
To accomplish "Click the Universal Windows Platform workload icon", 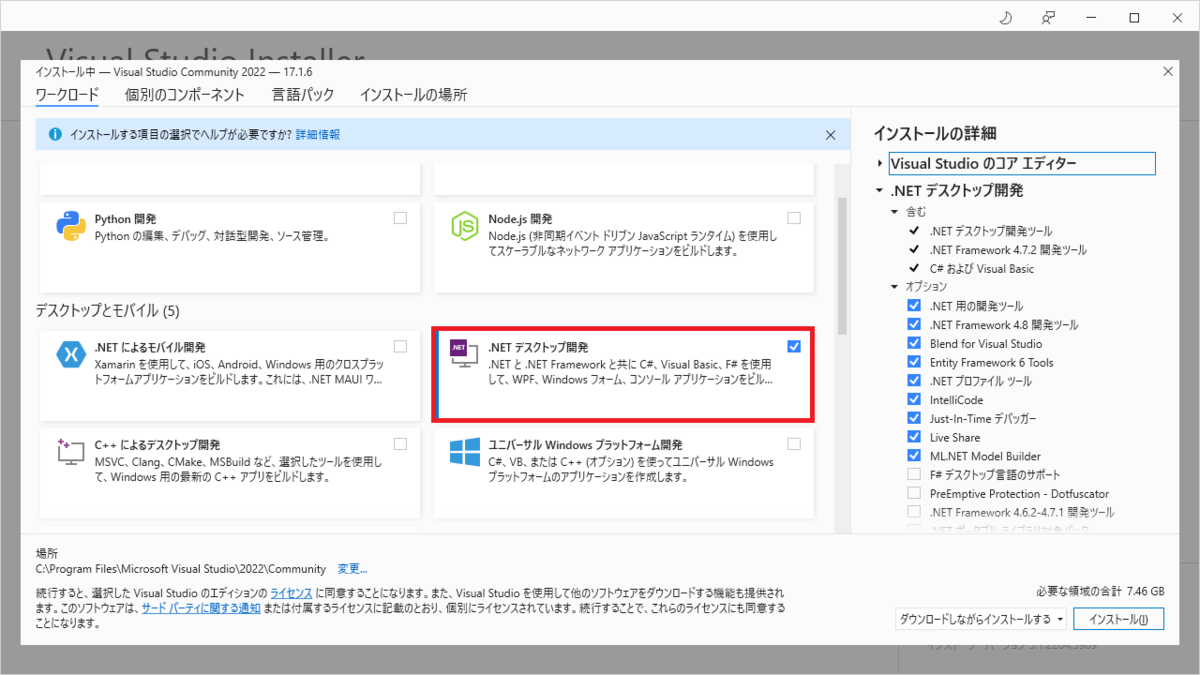I will pos(464,453).
